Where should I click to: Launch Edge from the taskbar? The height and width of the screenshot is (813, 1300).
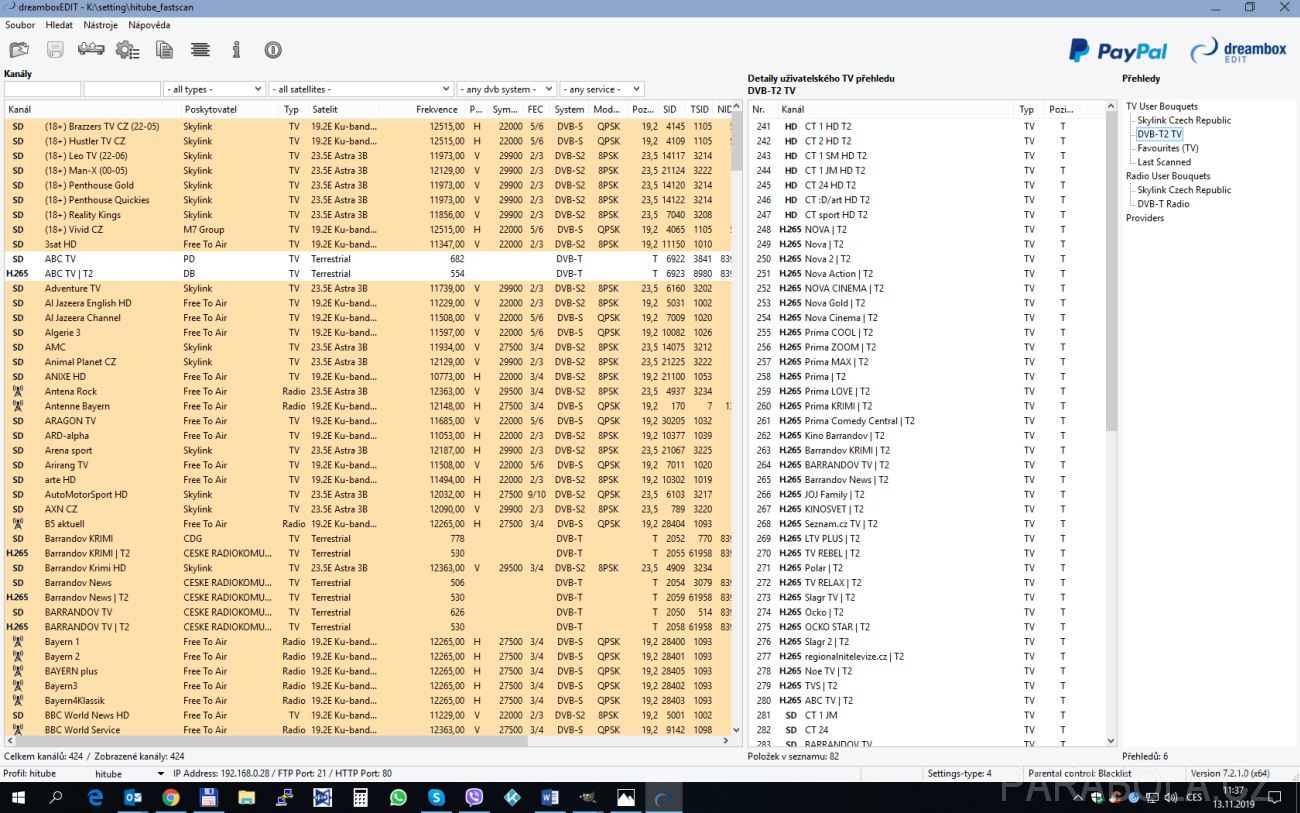point(95,798)
